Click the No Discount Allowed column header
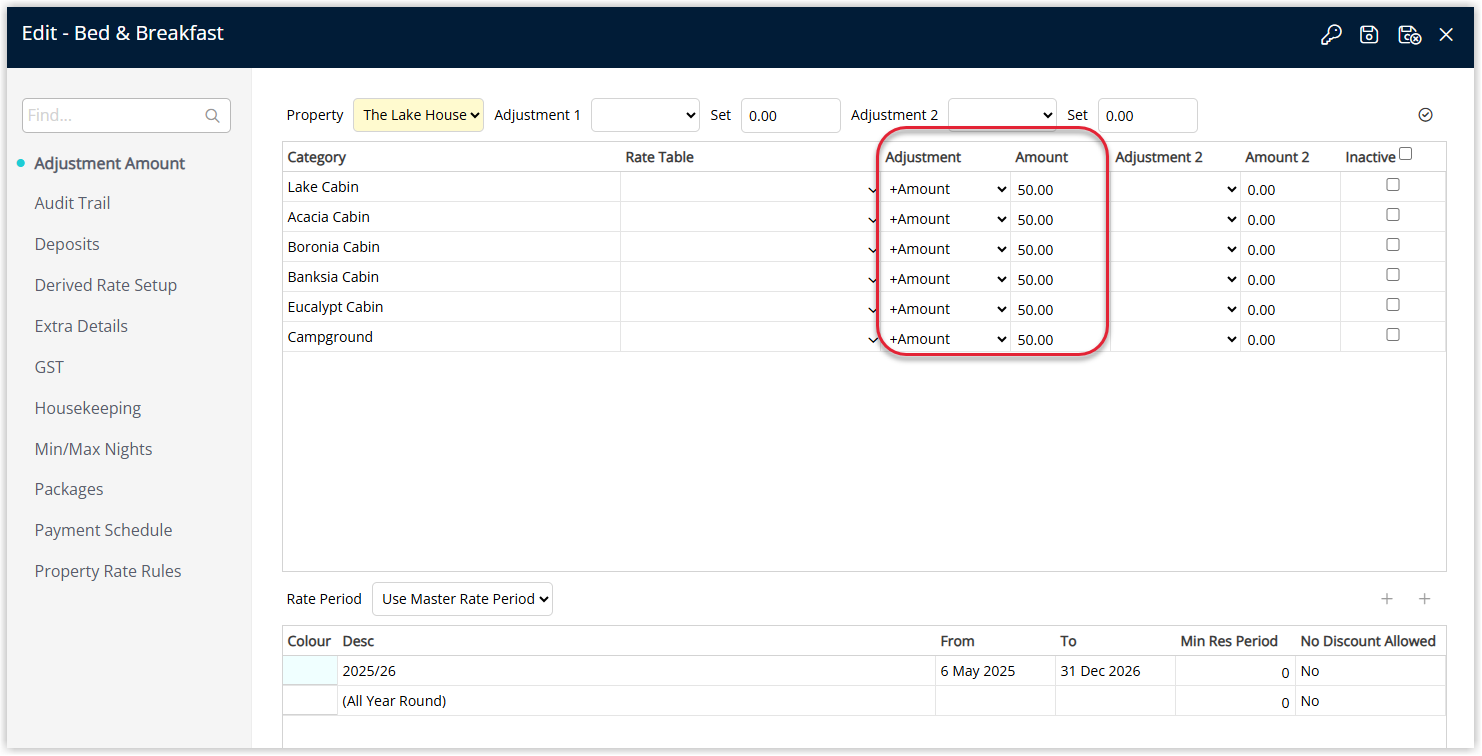Screen dimensions: 1482x756 1368,641
